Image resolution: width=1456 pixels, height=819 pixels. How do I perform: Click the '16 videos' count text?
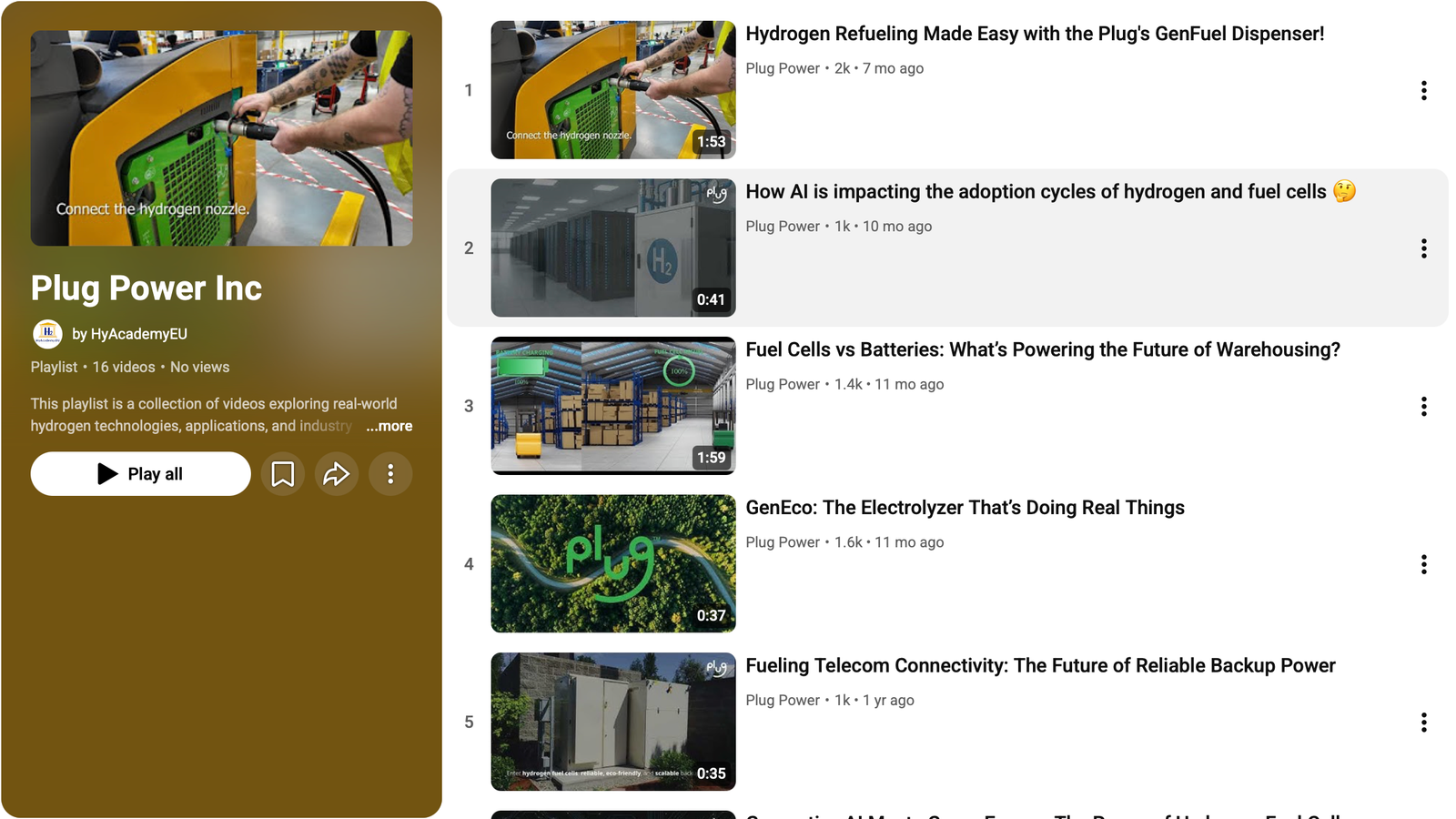[x=124, y=367]
